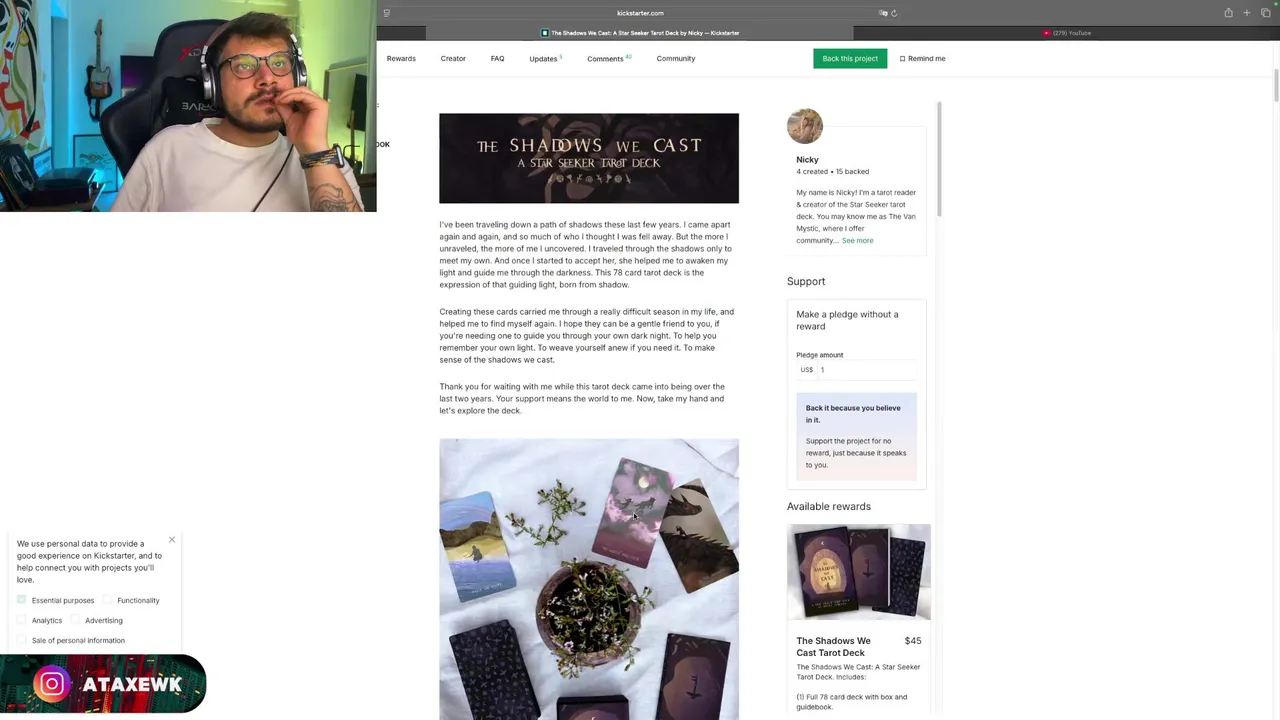Click the translate icon in address bar

pos(882,13)
